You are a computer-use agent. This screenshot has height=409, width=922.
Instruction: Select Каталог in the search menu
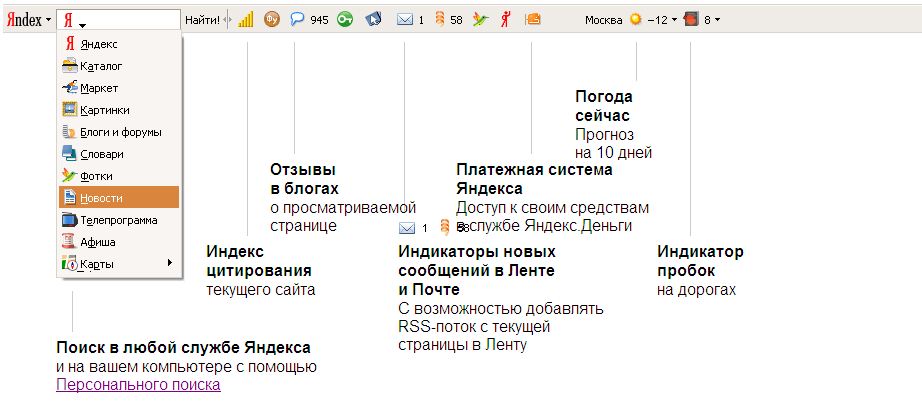(x=119, y=66)
